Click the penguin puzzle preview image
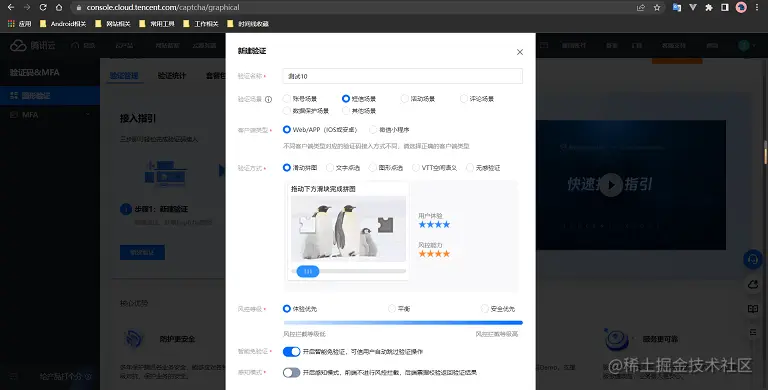 click(348, 229)
